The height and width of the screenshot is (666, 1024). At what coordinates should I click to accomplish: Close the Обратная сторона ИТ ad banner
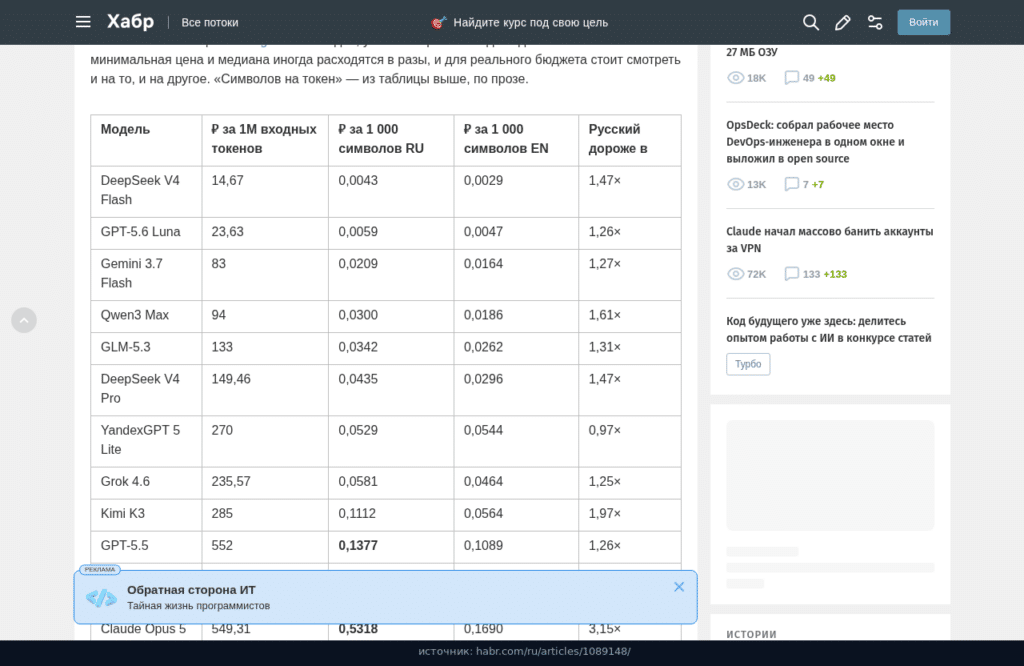point(679,587)
